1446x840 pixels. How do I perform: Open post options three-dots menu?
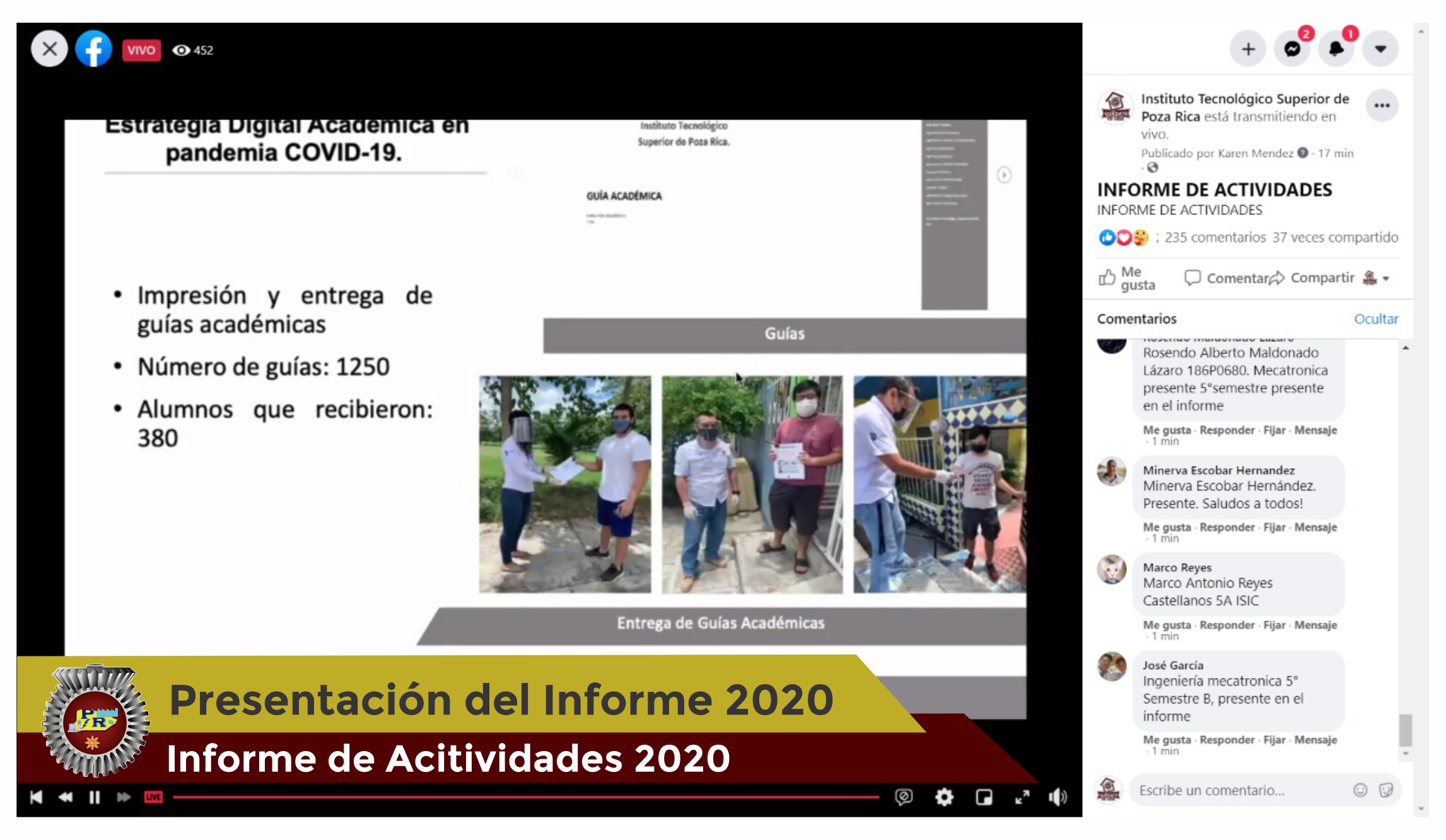(1382, 105)
